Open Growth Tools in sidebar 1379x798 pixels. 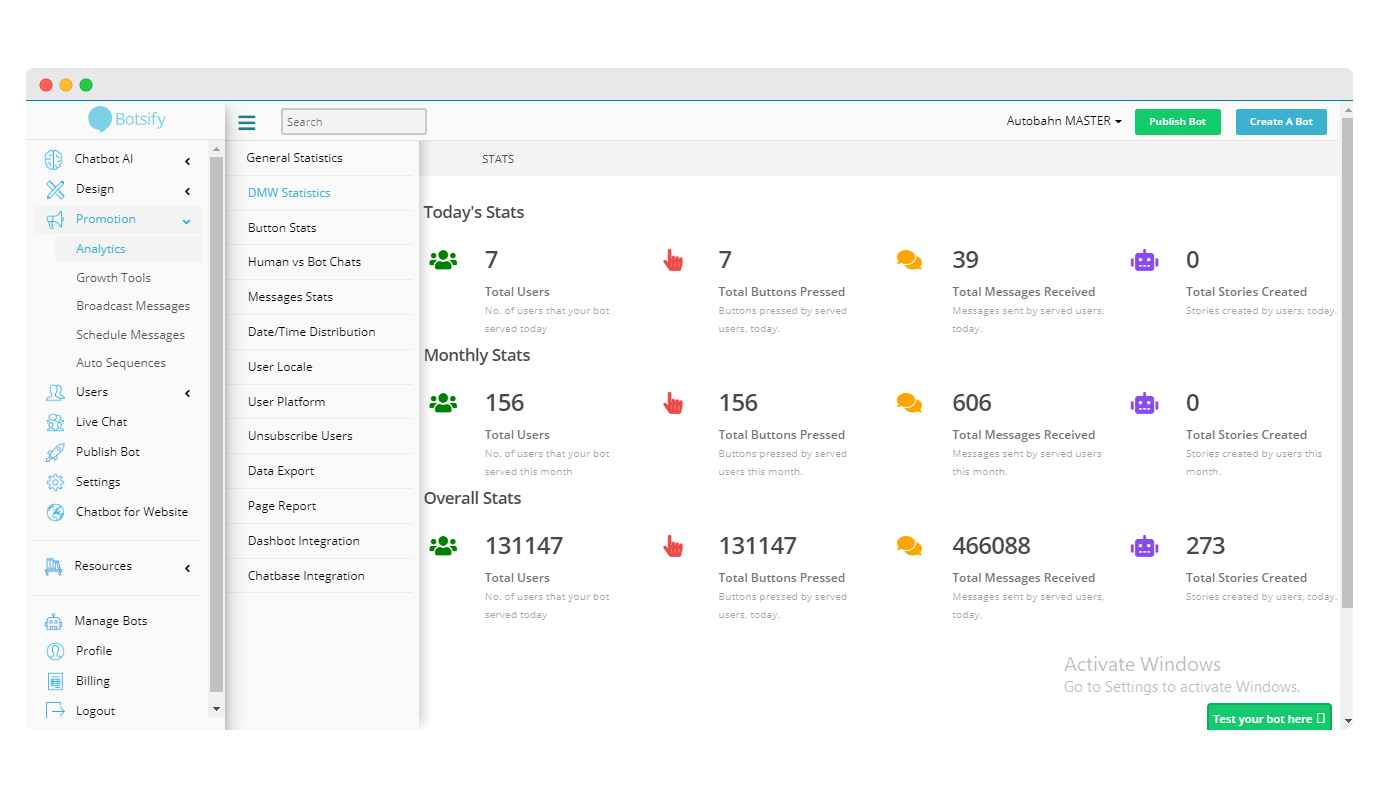coord(113,278)
